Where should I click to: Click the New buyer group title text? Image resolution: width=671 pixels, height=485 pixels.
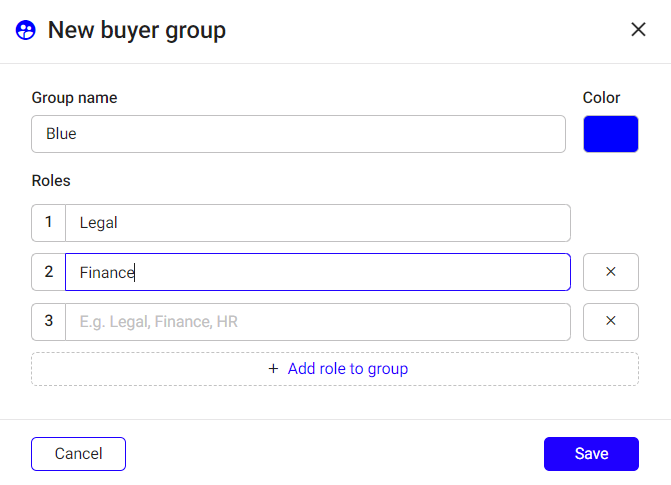(137, 30)
